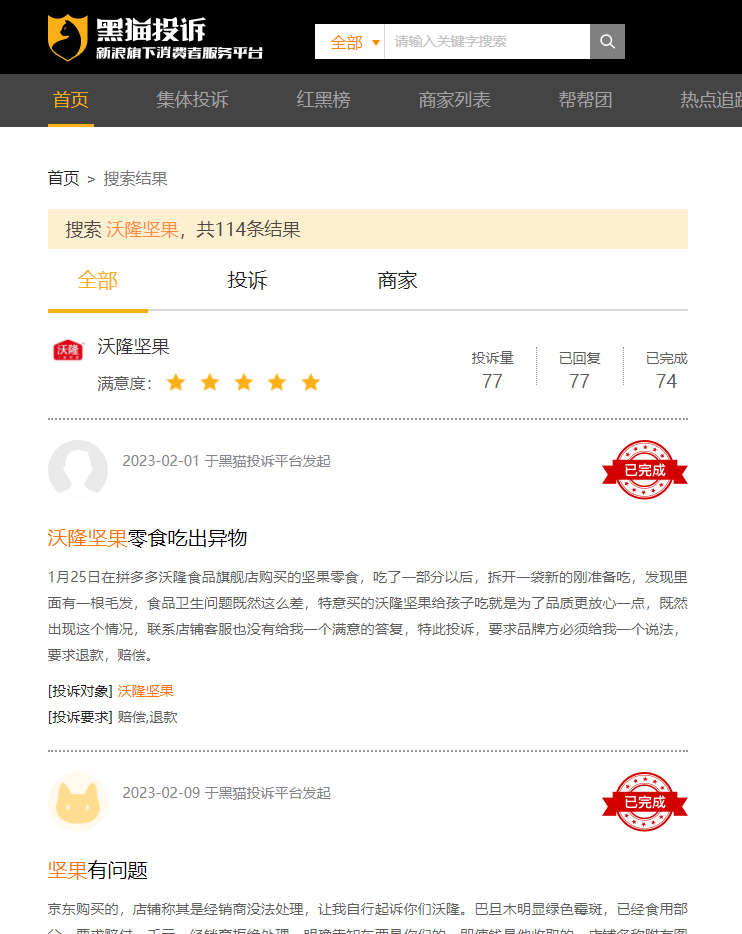Click the gray default user avatar
This screenshot has height=934, width=742.
(x=78, y=470)
